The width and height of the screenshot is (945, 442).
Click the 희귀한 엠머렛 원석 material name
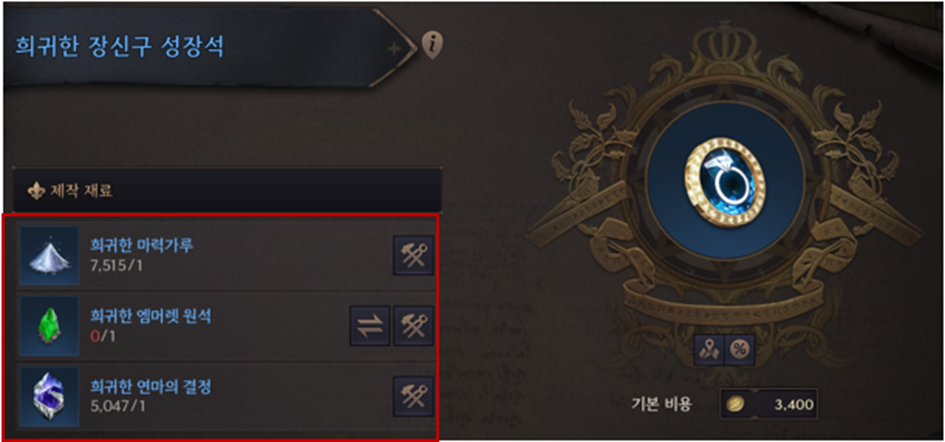151,317
